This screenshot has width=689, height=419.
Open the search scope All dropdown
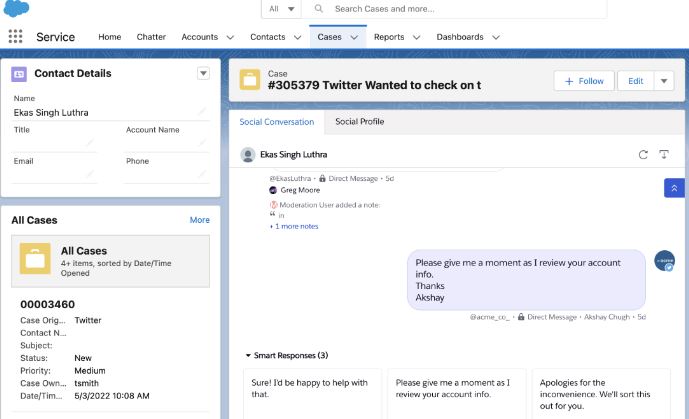(282, 9)
